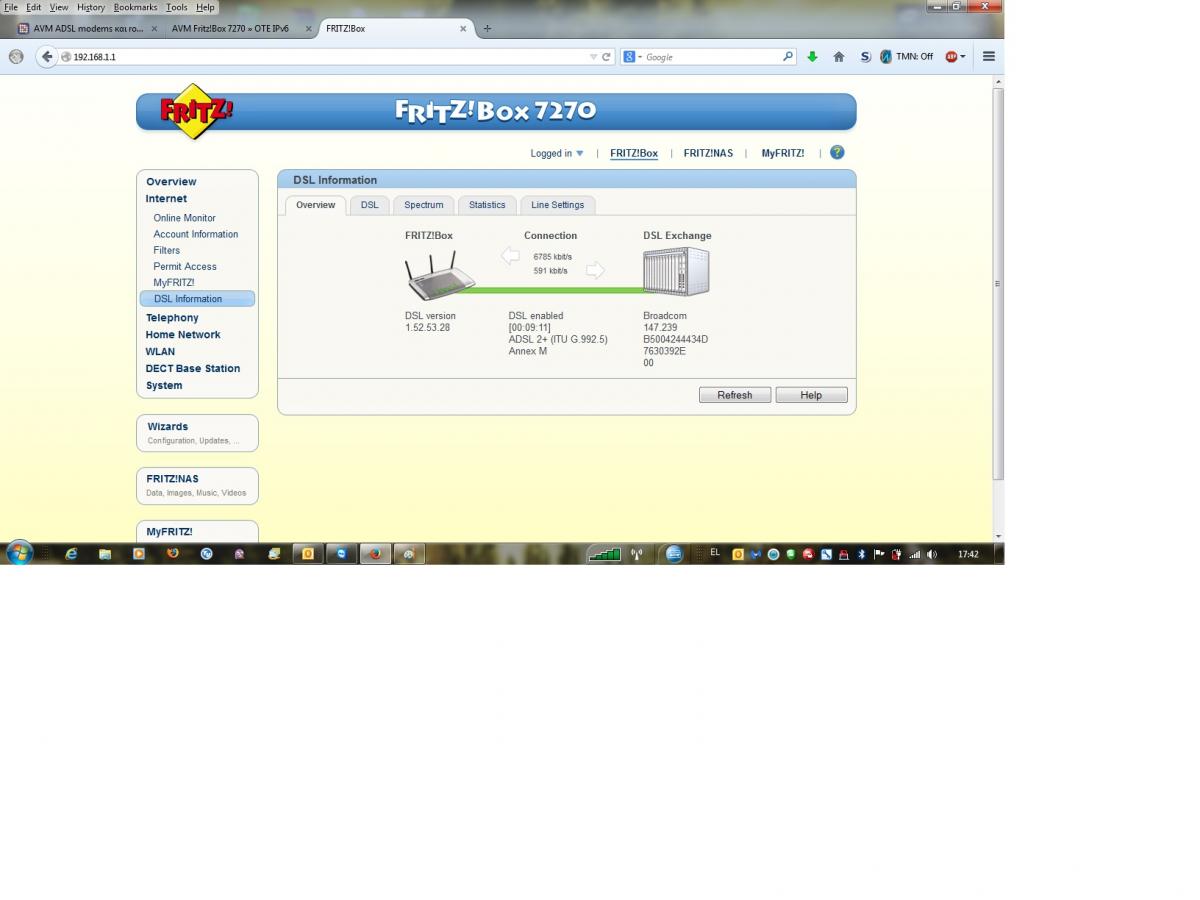Image resolution: width=1200 pixels, height=900 pixels.
Task: Open the Wizards panel
Action: [197, 433]
